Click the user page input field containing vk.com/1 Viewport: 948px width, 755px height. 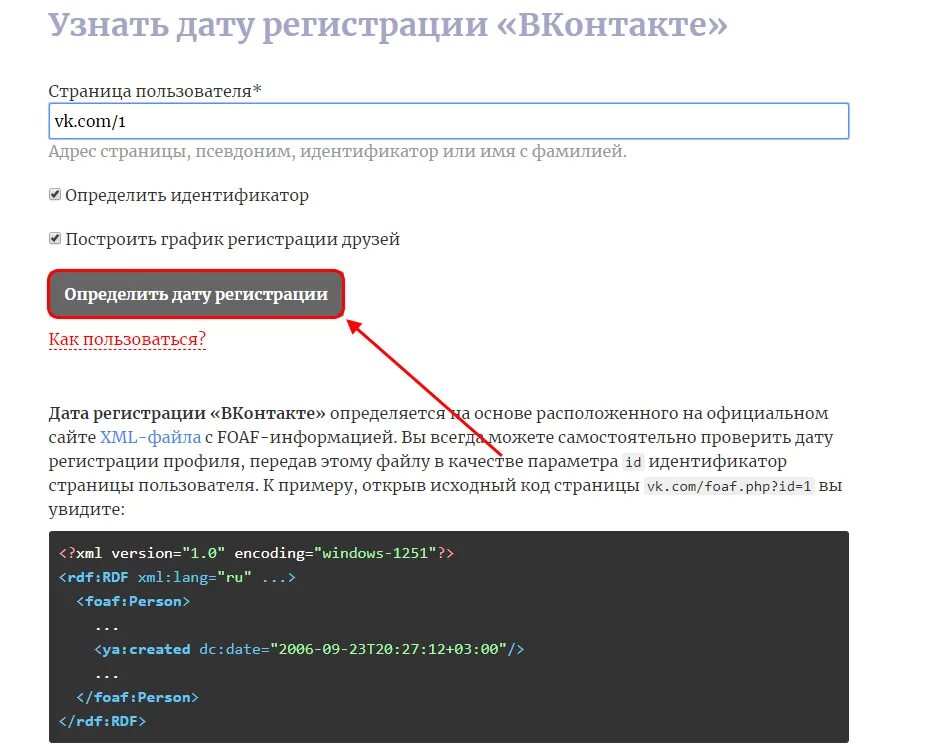pyautogui.click(x=449, y=121)
